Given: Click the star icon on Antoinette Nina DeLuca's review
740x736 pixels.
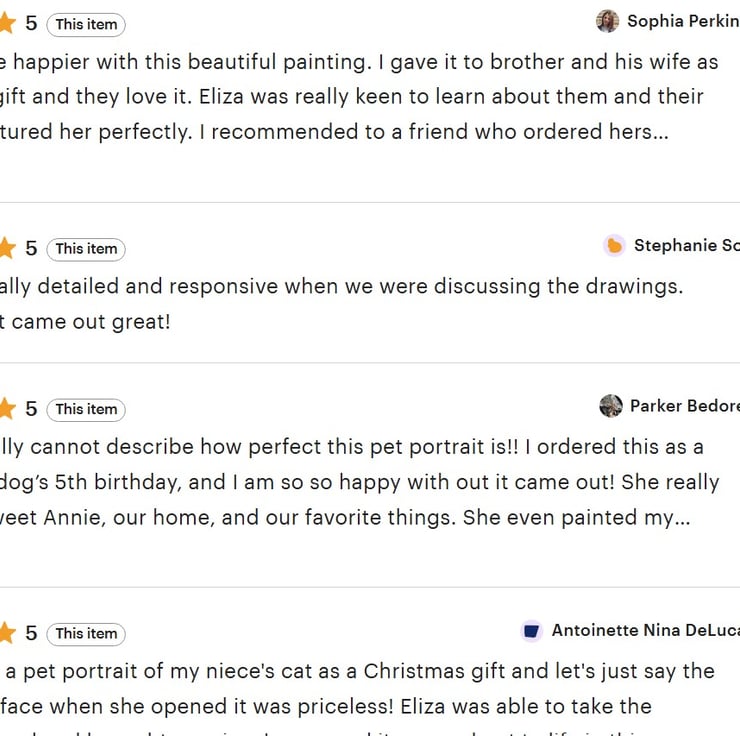Looking at the screenshot, I should click(8, 633).
